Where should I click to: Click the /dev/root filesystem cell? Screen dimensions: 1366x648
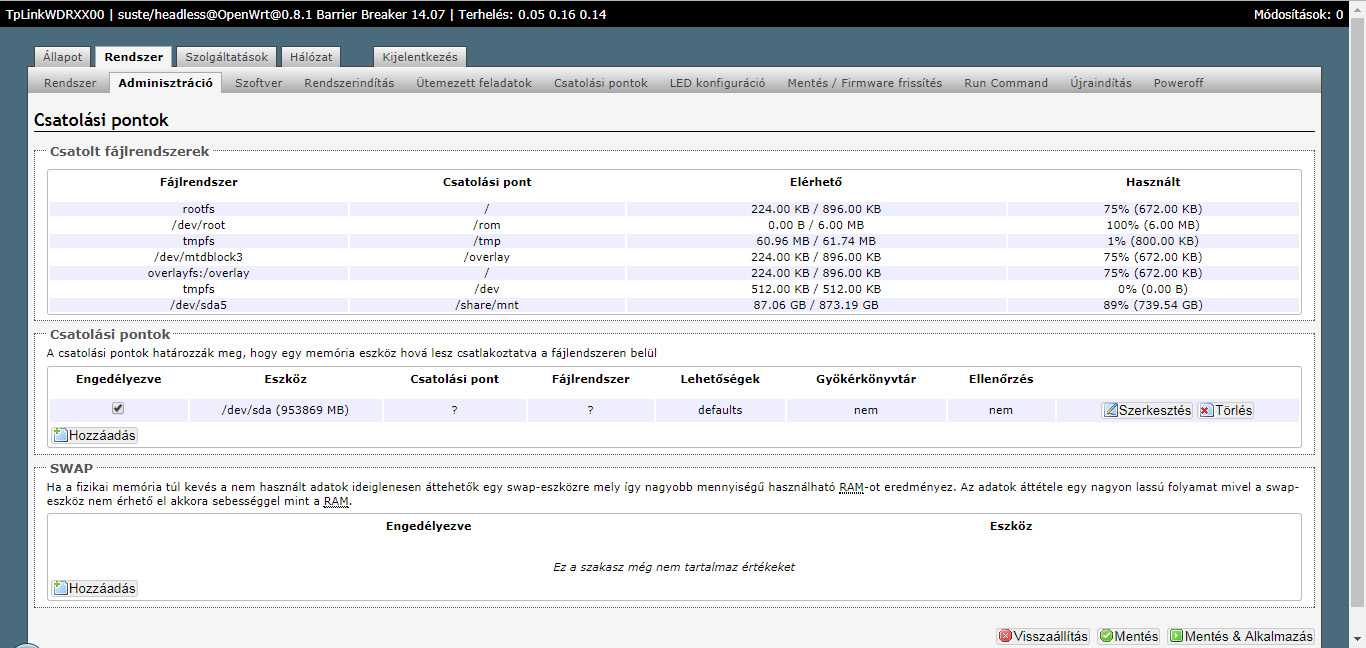[199, 225]
